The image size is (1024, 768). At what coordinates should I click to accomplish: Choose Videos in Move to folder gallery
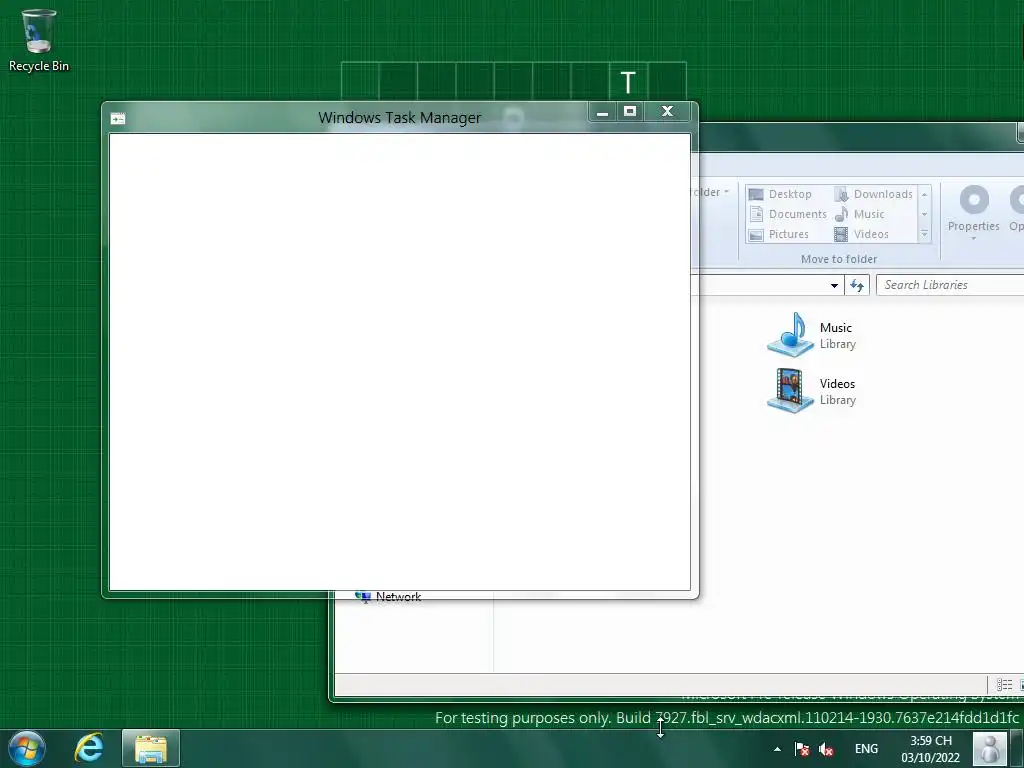[861, 234]
